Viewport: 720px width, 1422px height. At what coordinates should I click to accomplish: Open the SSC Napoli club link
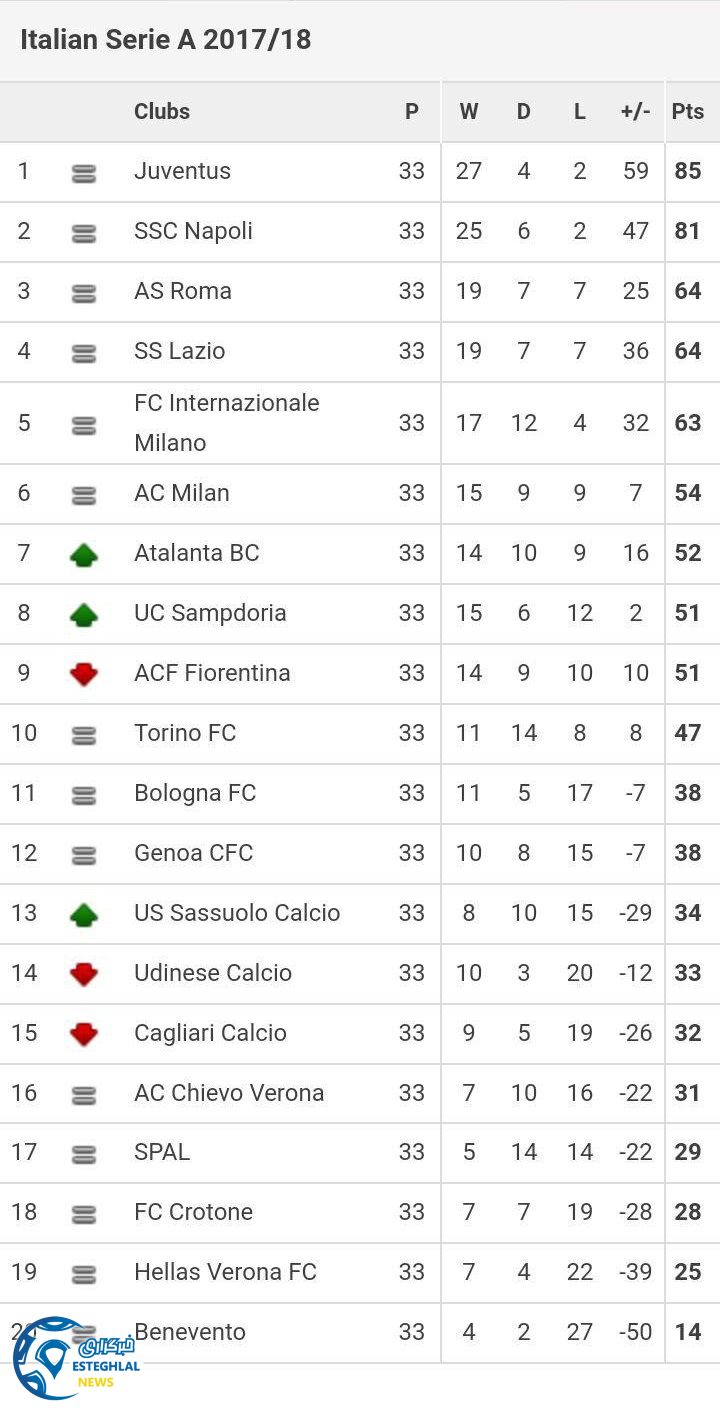193,231
